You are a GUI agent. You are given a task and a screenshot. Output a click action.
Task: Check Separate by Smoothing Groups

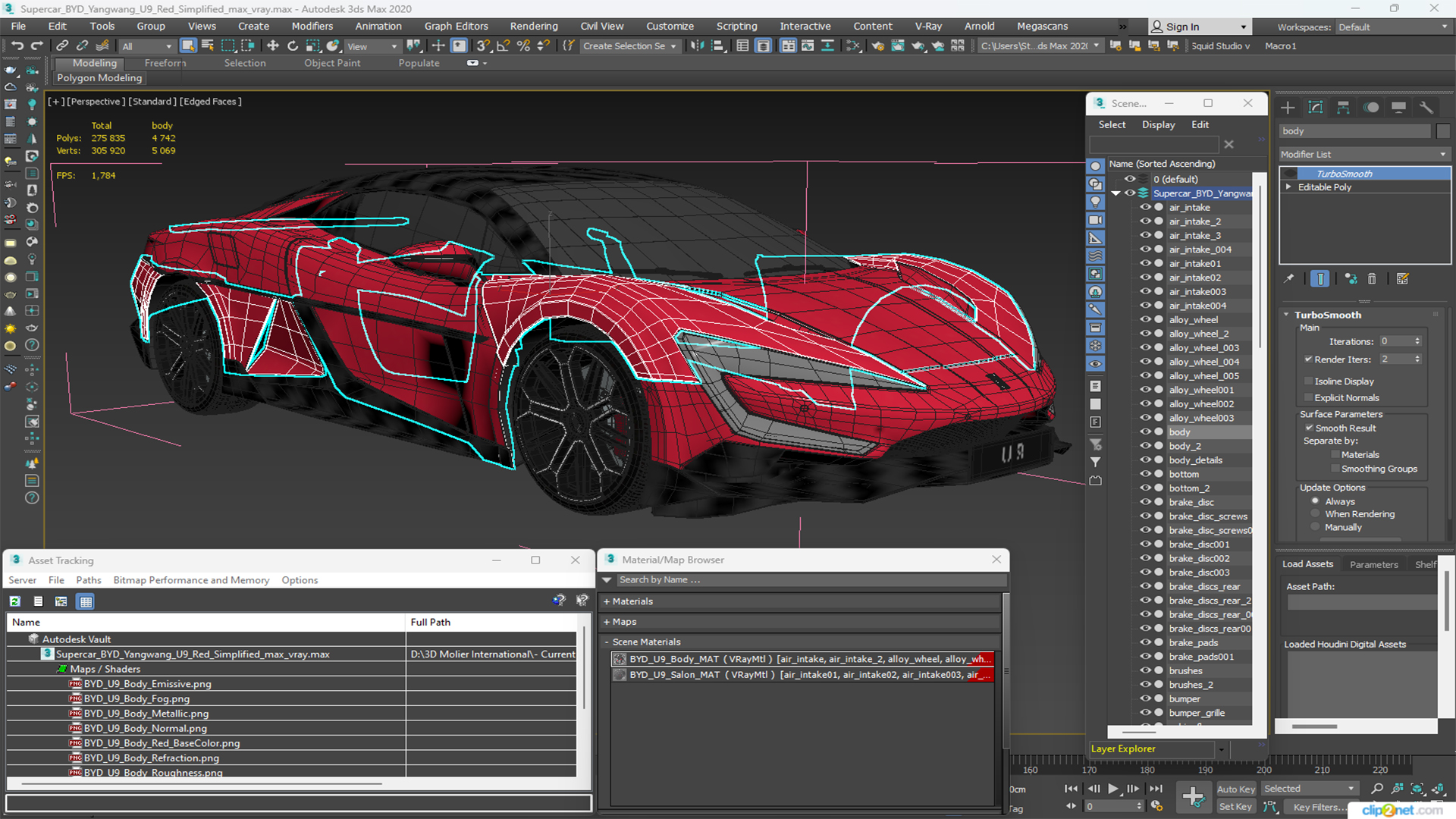click(x=1335, y=469)
